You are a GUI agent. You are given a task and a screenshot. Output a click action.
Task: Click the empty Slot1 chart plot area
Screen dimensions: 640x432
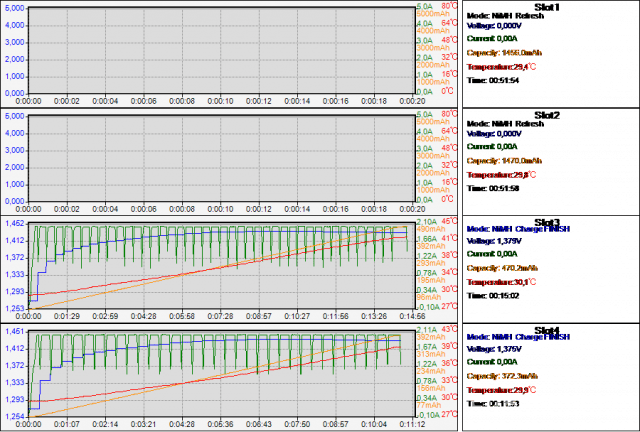222,50
